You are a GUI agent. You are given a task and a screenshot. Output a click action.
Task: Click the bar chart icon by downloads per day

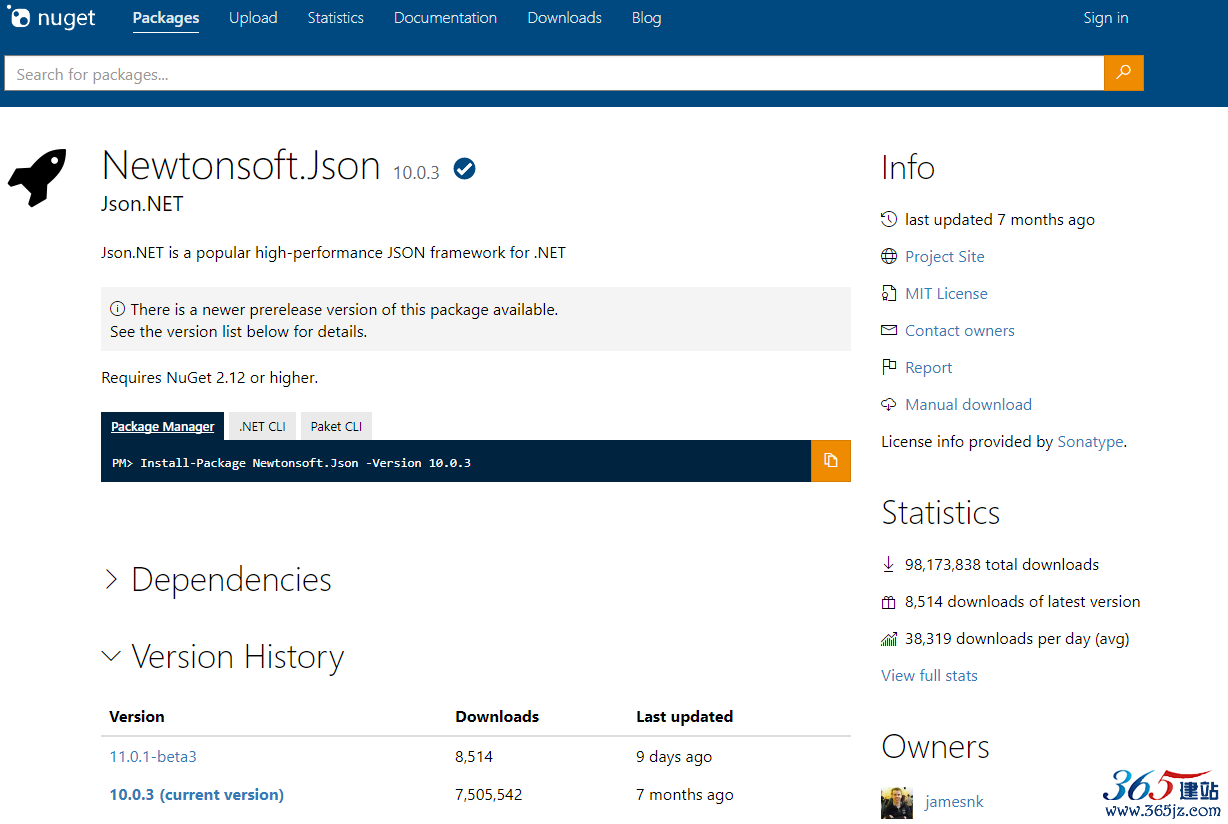point(889,639)
